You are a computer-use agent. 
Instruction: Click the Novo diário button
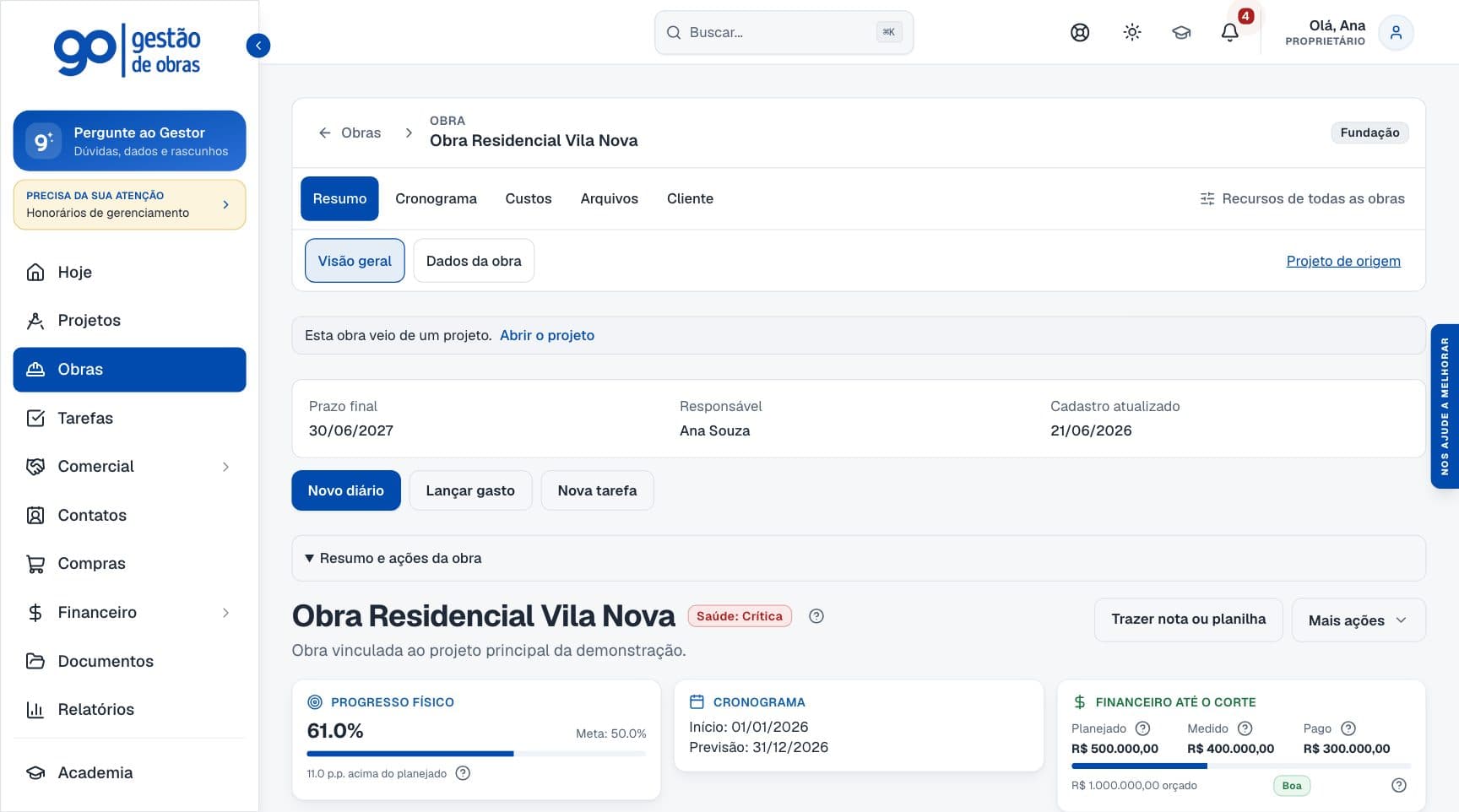346,490
